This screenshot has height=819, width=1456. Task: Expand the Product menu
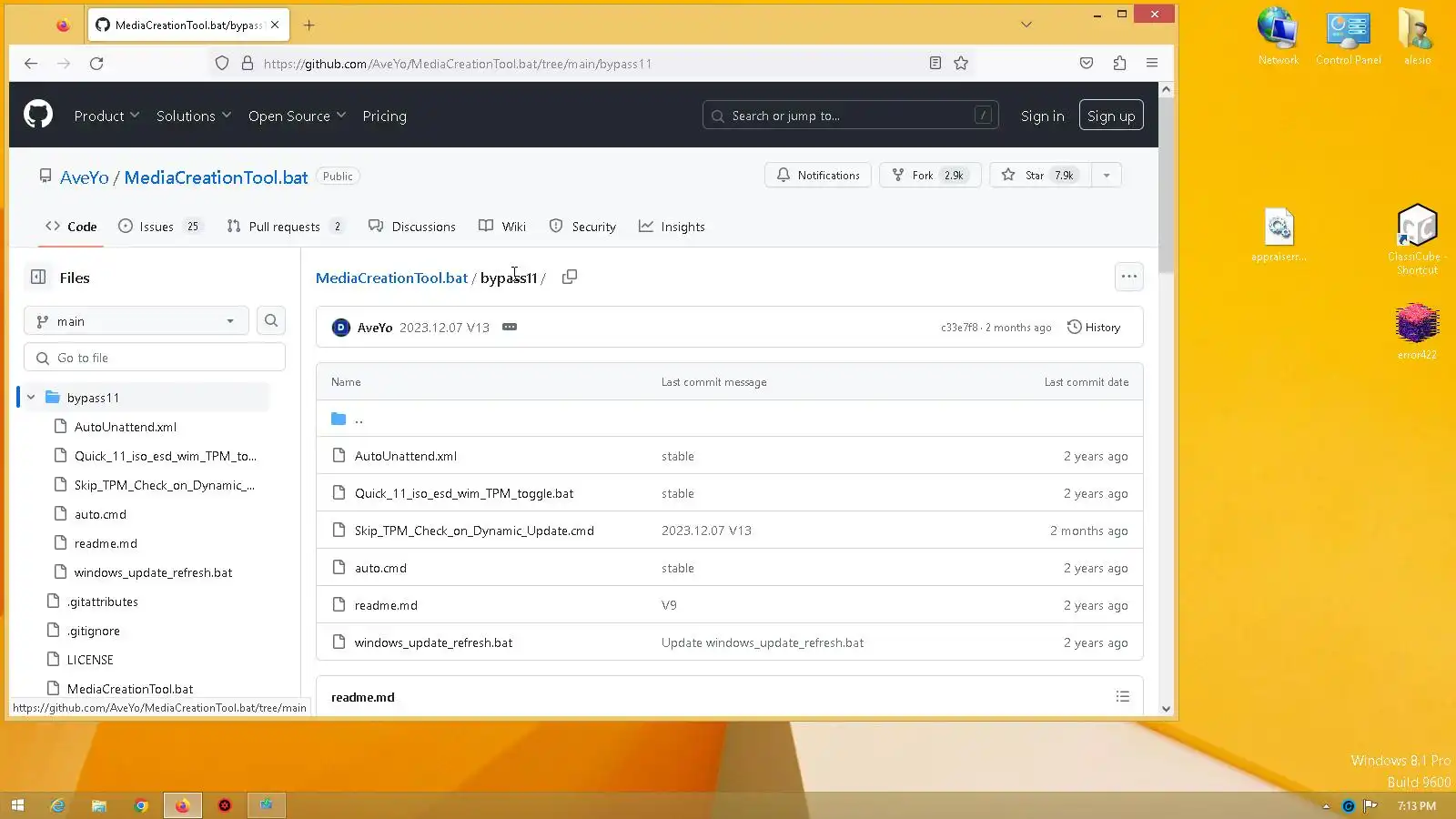(x=106, y=116)
